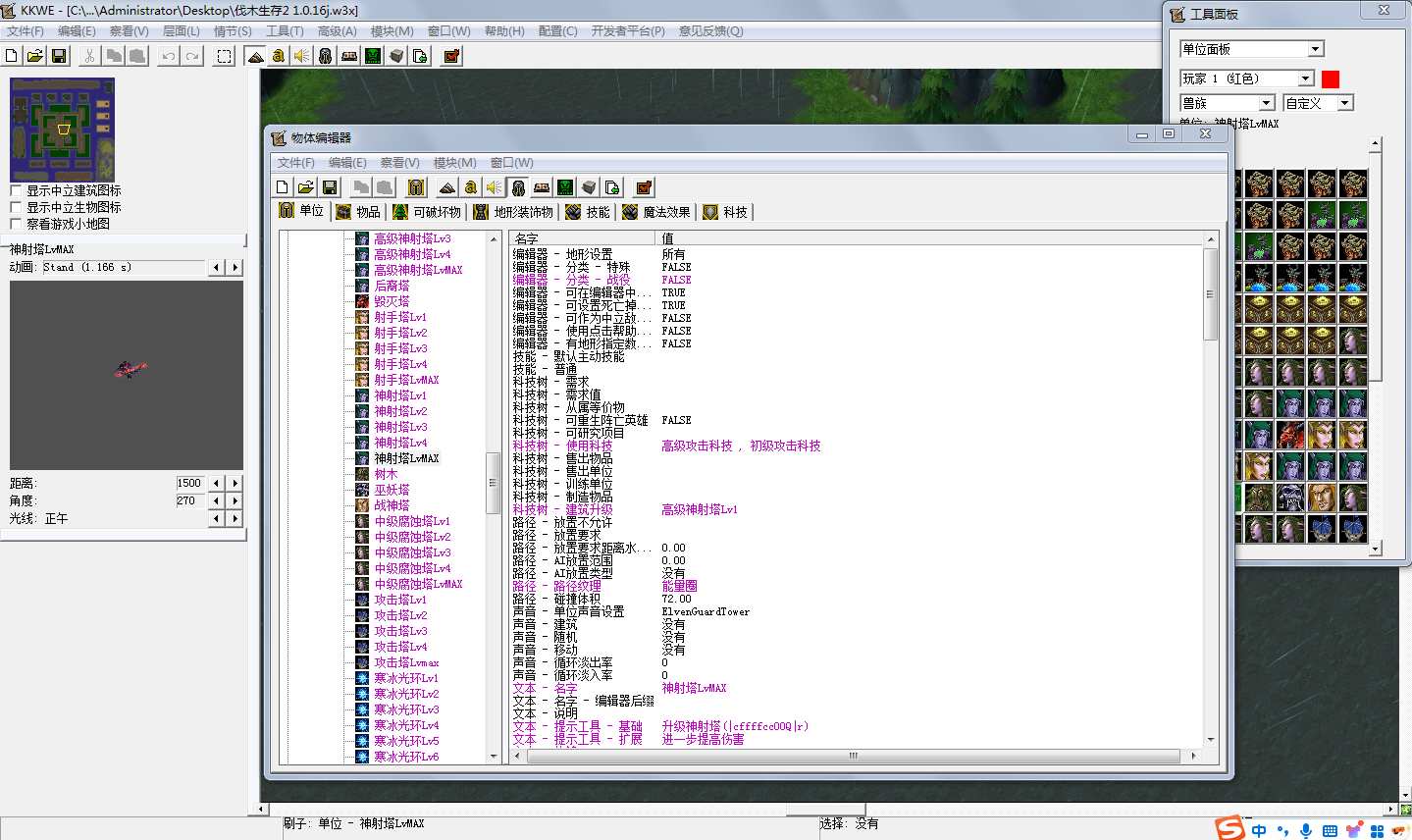Enable 显示中立建筑图标 checkbox

(16, 190)
